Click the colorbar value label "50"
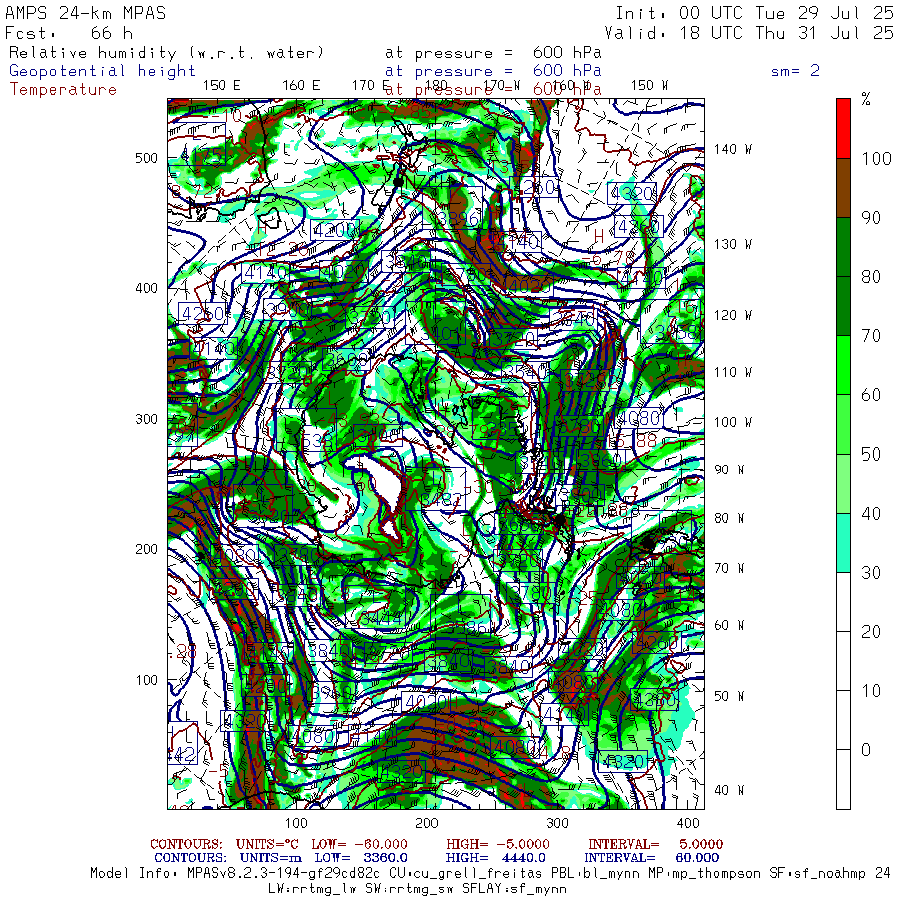The height and width of the screenshot is (900, 900). click(871, 455)
